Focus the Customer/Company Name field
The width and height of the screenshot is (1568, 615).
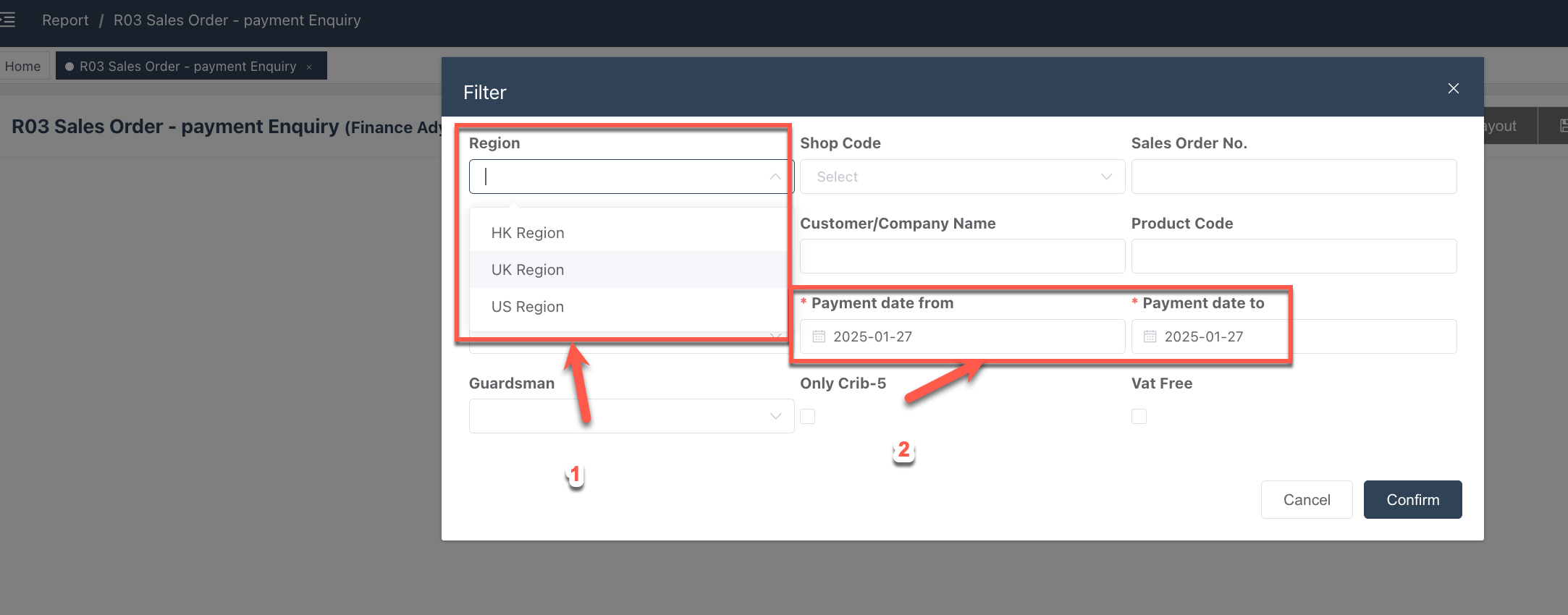(x=962, y=256)
